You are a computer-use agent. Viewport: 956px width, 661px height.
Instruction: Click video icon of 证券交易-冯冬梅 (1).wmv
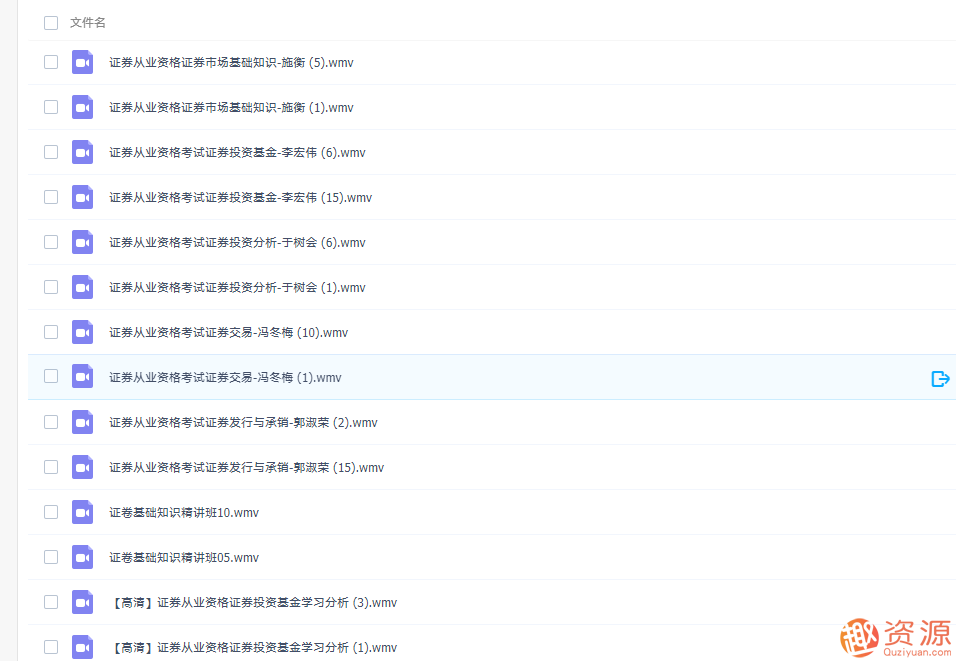(x=82, y=377)
